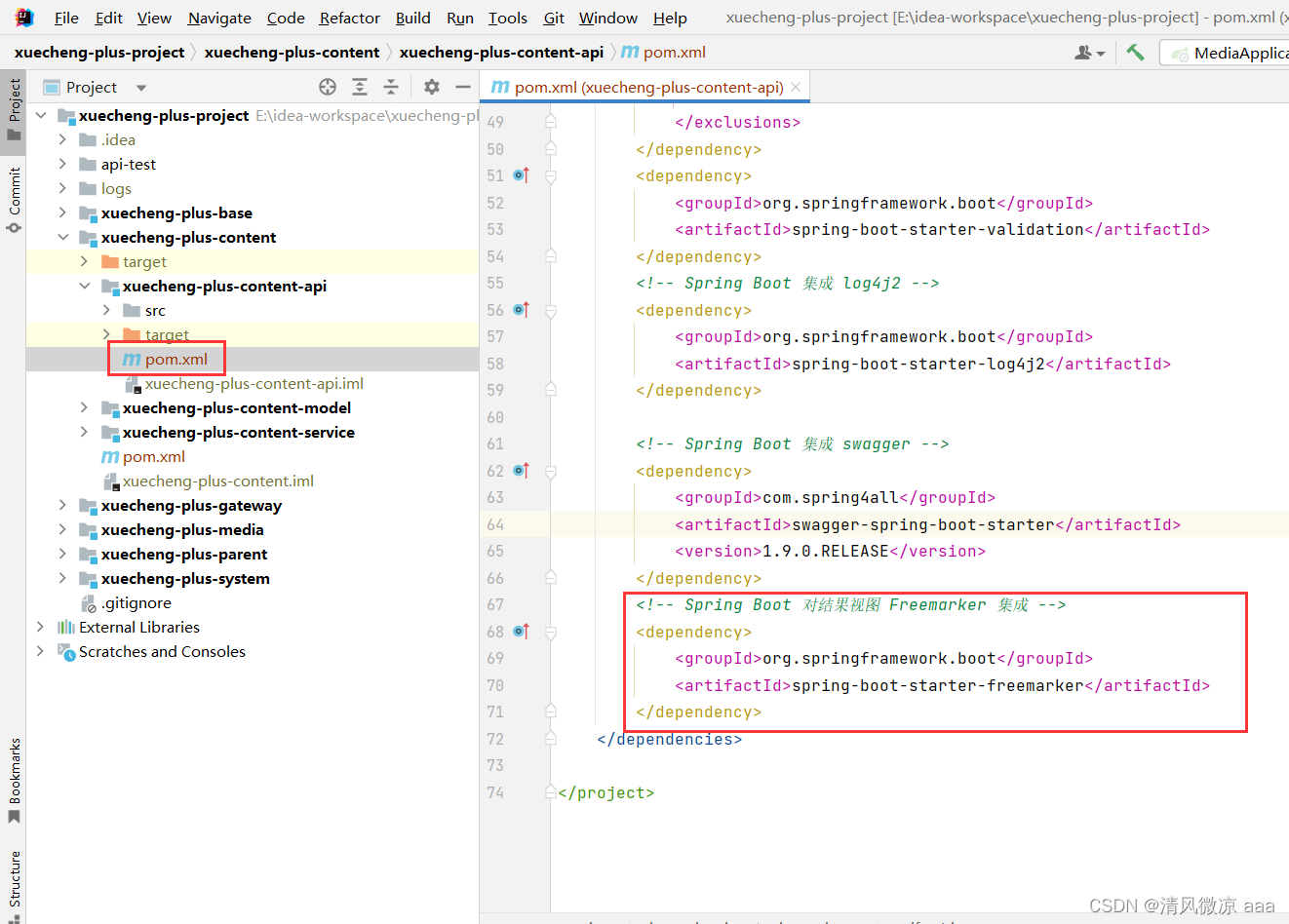Screen dimensions: 1289x924
Task: Open Project panel settings gear
Action: [432, 87]
